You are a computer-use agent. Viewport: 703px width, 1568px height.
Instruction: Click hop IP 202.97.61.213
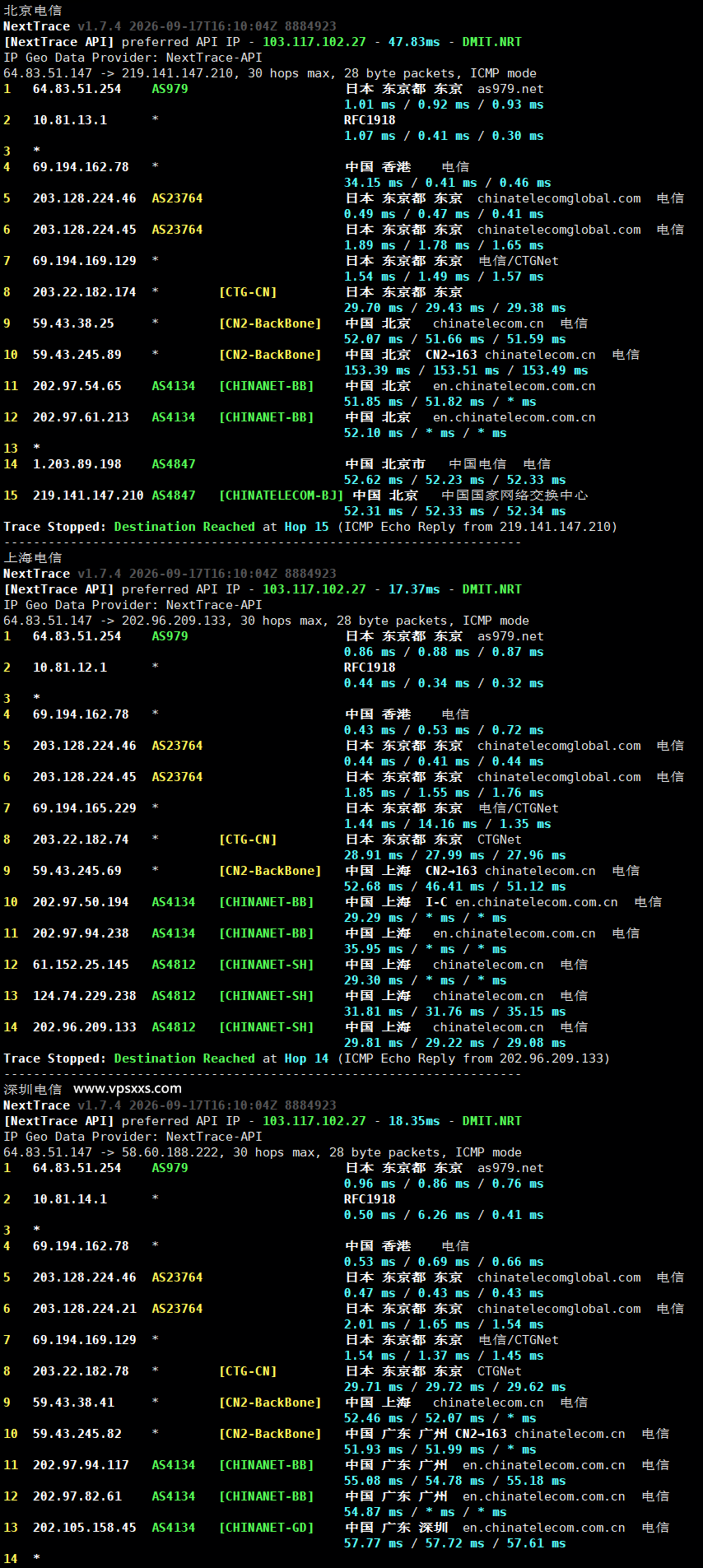tap(81, 417)
